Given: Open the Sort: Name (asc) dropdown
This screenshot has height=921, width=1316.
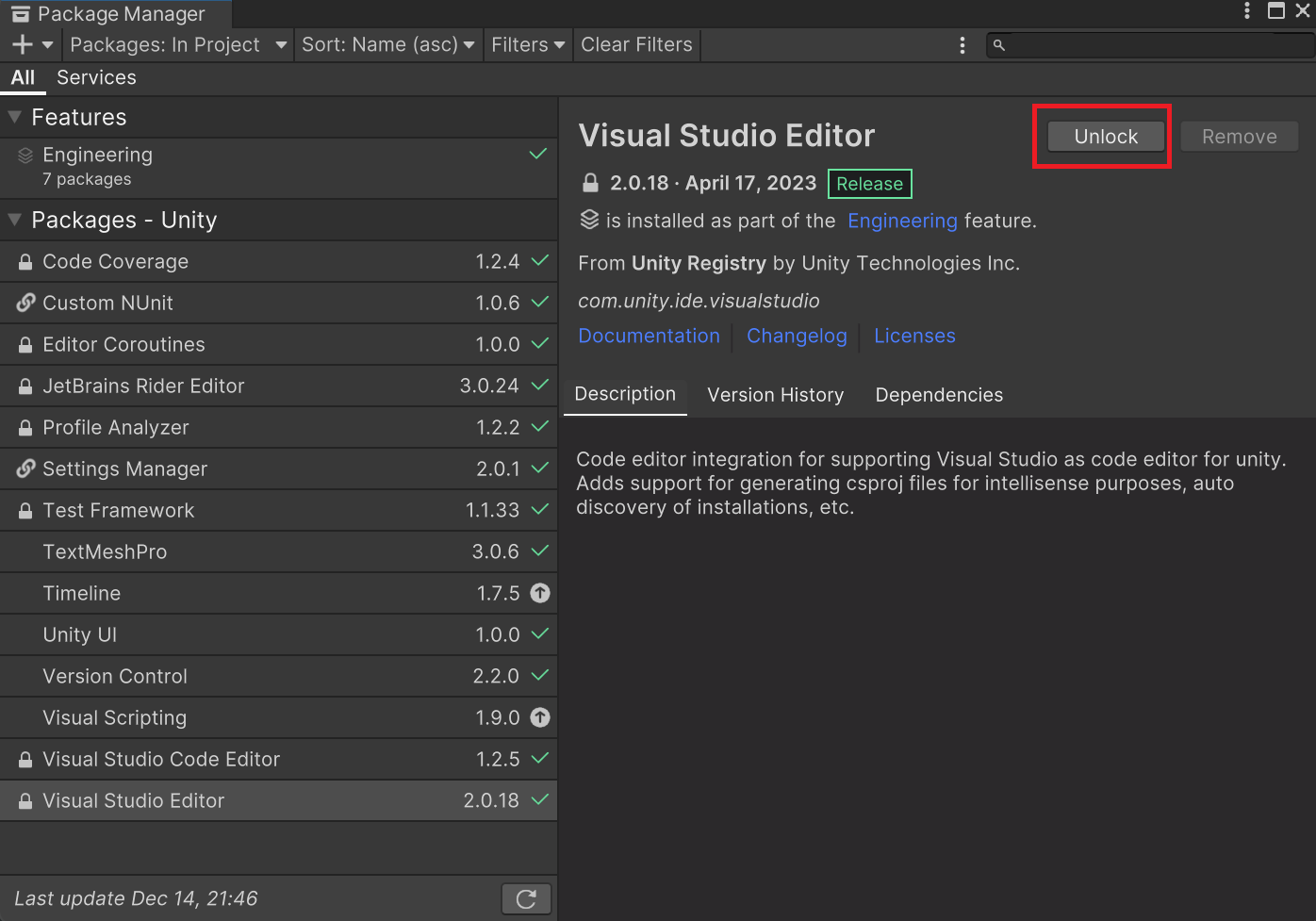Looking at the screenshot, I should coord(387,44).
